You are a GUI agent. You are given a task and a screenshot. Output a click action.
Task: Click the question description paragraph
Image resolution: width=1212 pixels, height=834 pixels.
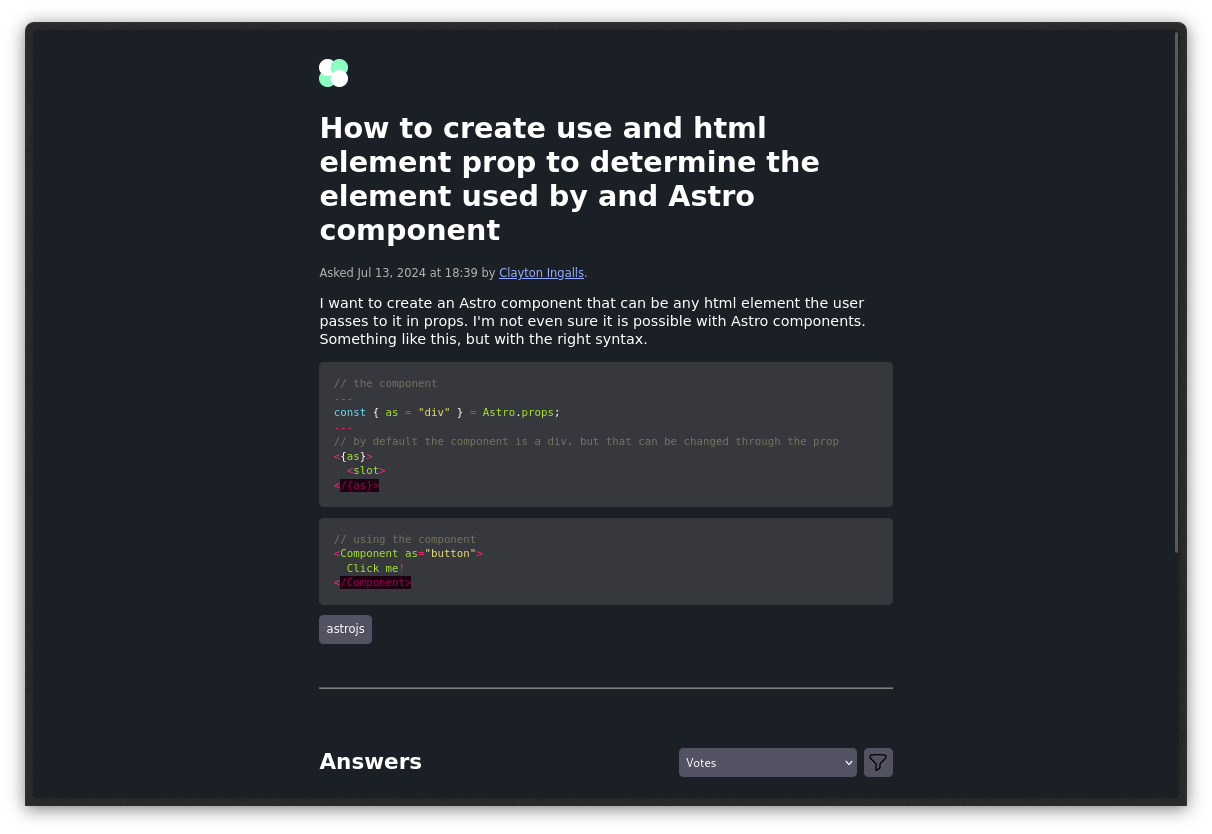pos(592,321)
